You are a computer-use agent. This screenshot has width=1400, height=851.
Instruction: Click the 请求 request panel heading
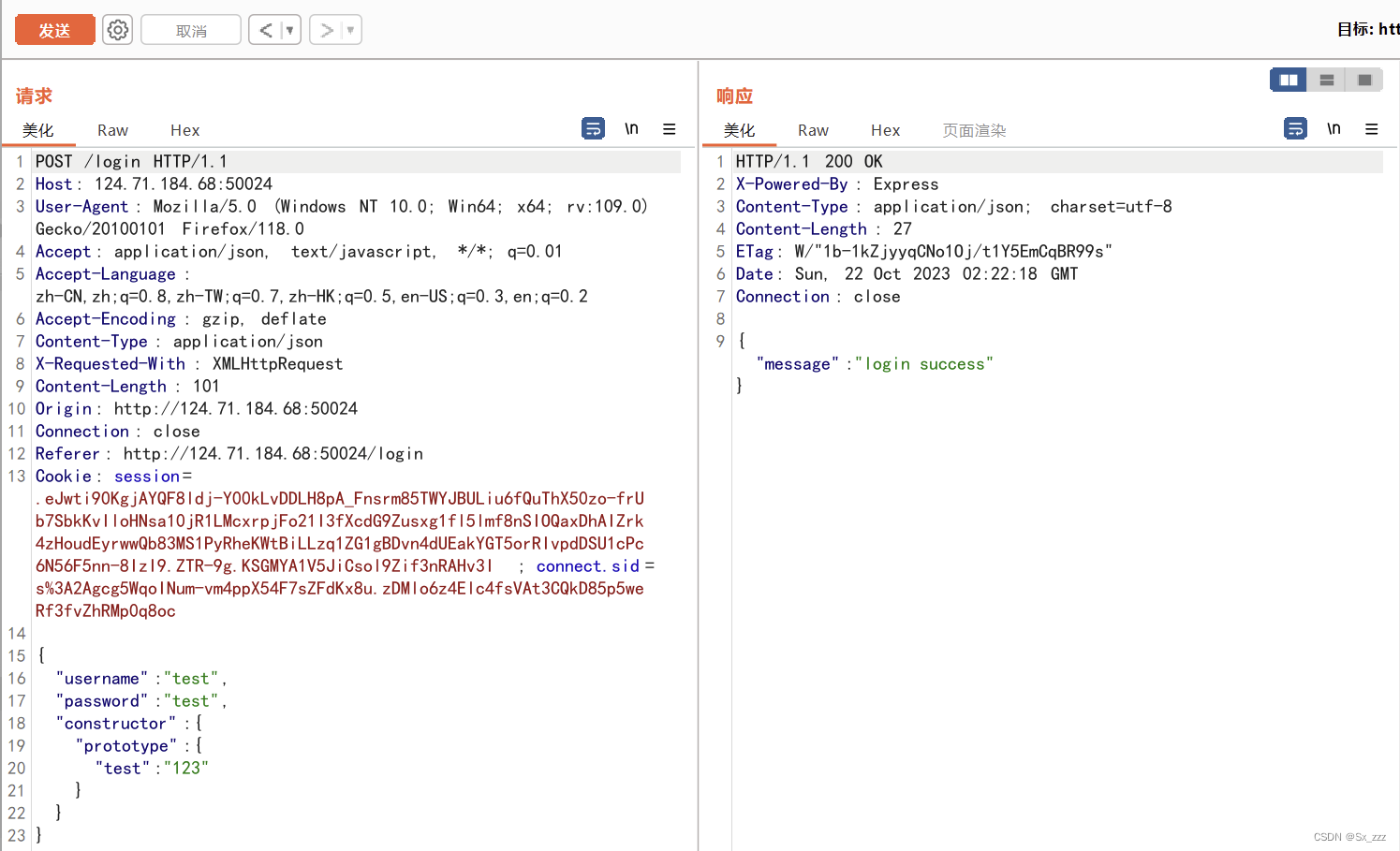(x=34, y=95)
